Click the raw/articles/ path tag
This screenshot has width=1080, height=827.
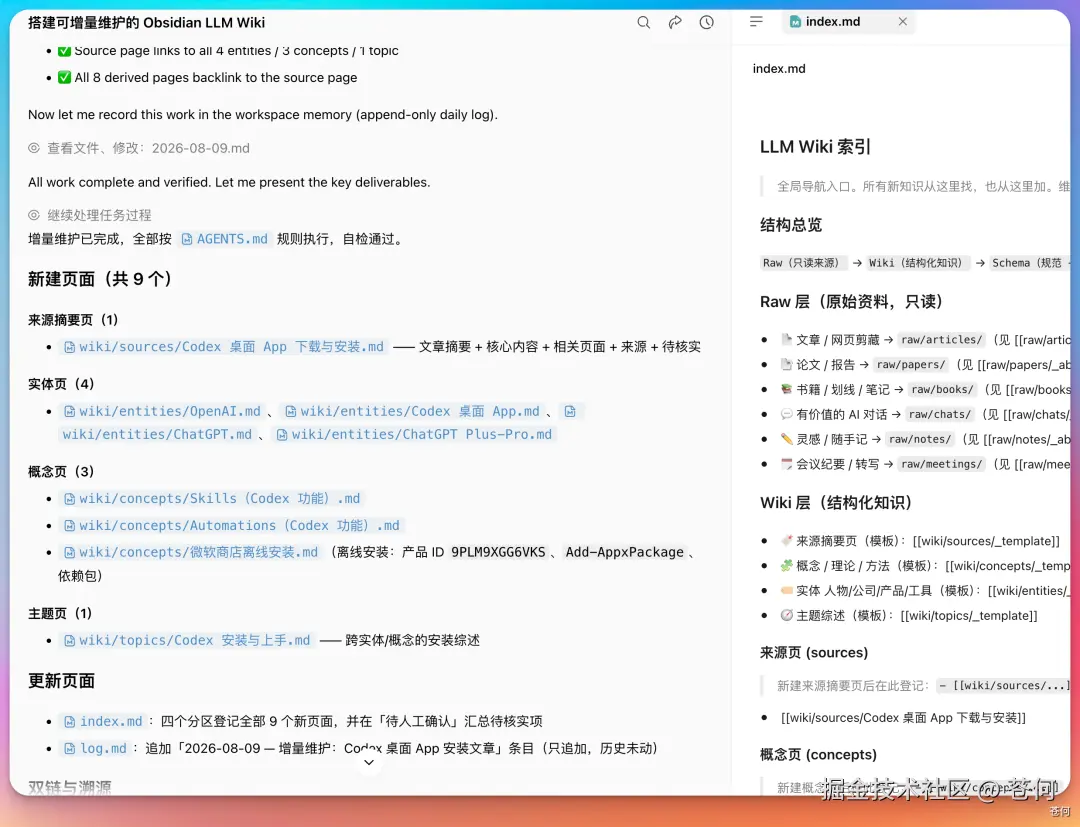point(942,339)
